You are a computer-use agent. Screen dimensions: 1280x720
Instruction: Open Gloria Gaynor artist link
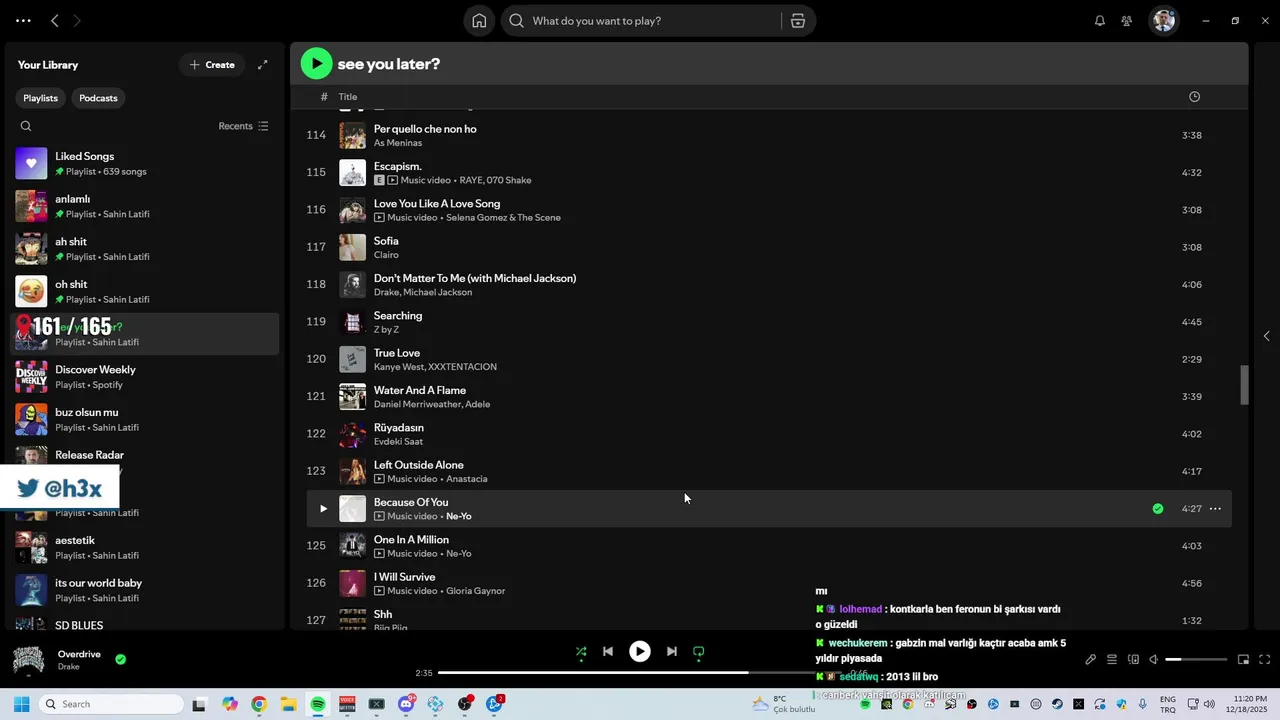point(475,591)
